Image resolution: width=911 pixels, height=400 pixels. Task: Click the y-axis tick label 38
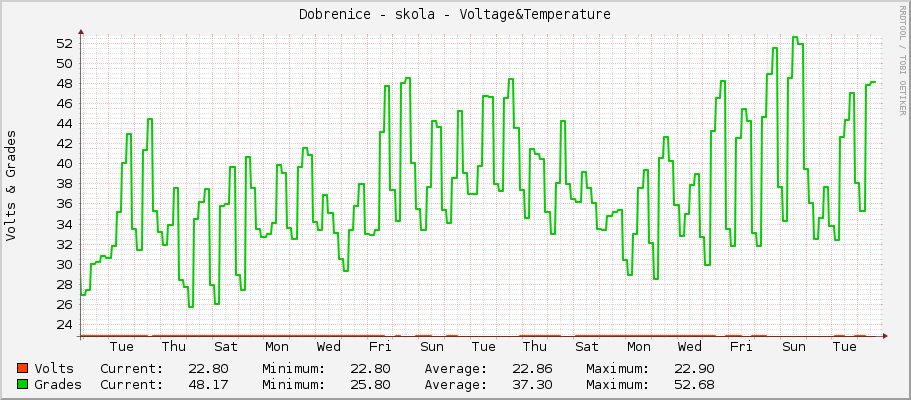coord(64,184)
